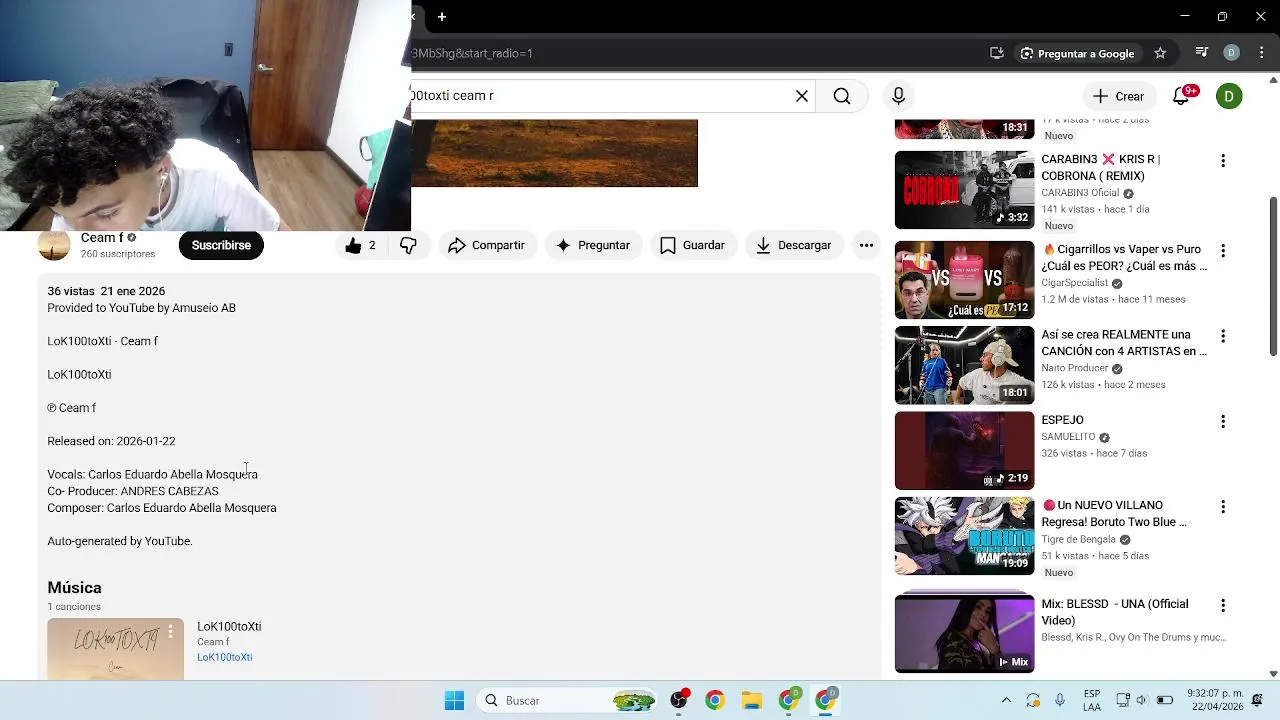The width and height of the screenshot is (1280, 720).
Task: Open Chrome profile avatar D
Action: pos(1231,53)
